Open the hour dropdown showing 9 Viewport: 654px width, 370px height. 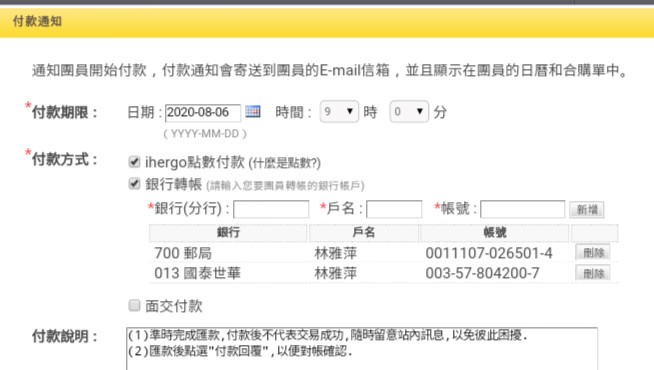(339, 111)
